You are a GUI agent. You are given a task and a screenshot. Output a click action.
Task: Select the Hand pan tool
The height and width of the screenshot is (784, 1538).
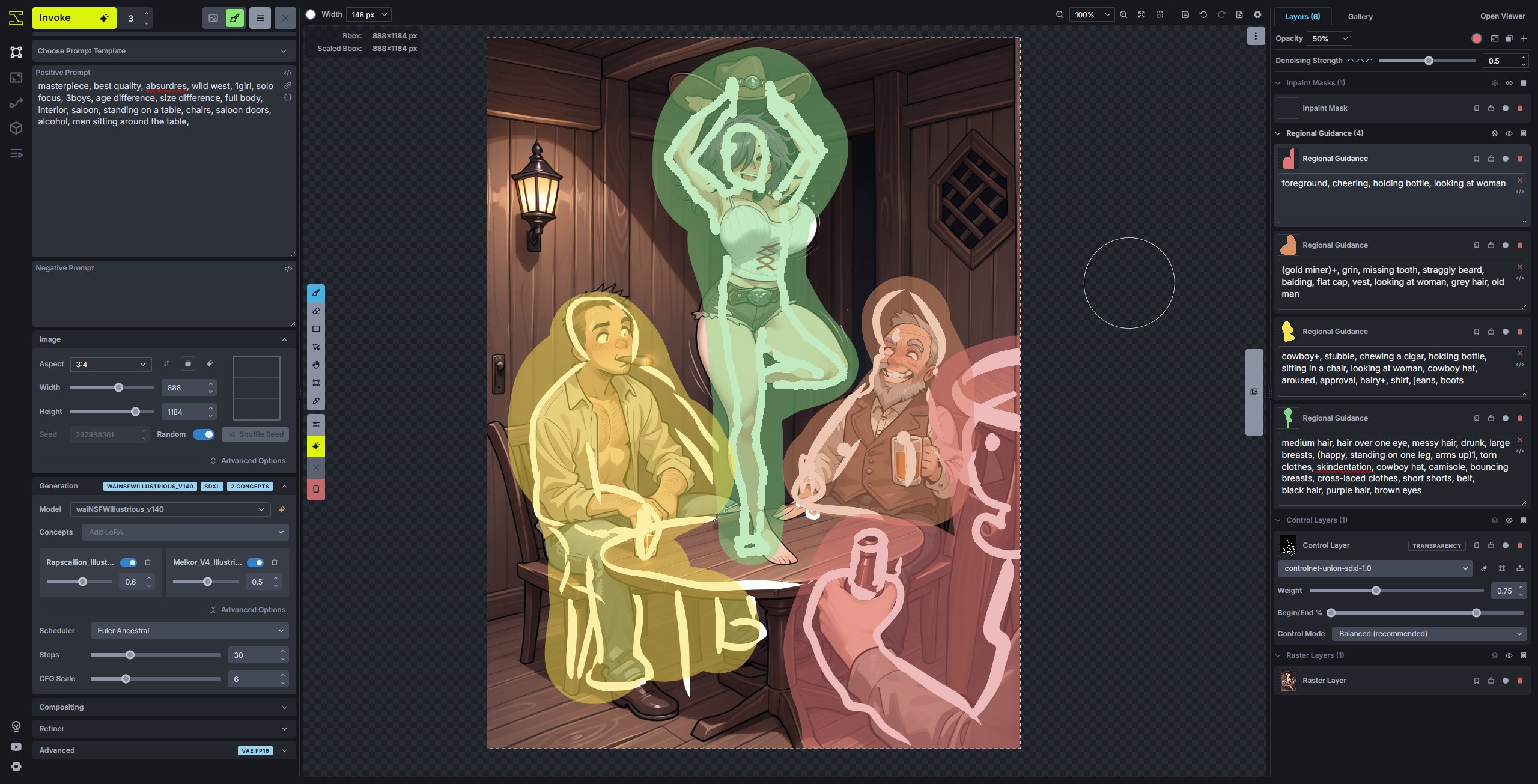[316, 365]
